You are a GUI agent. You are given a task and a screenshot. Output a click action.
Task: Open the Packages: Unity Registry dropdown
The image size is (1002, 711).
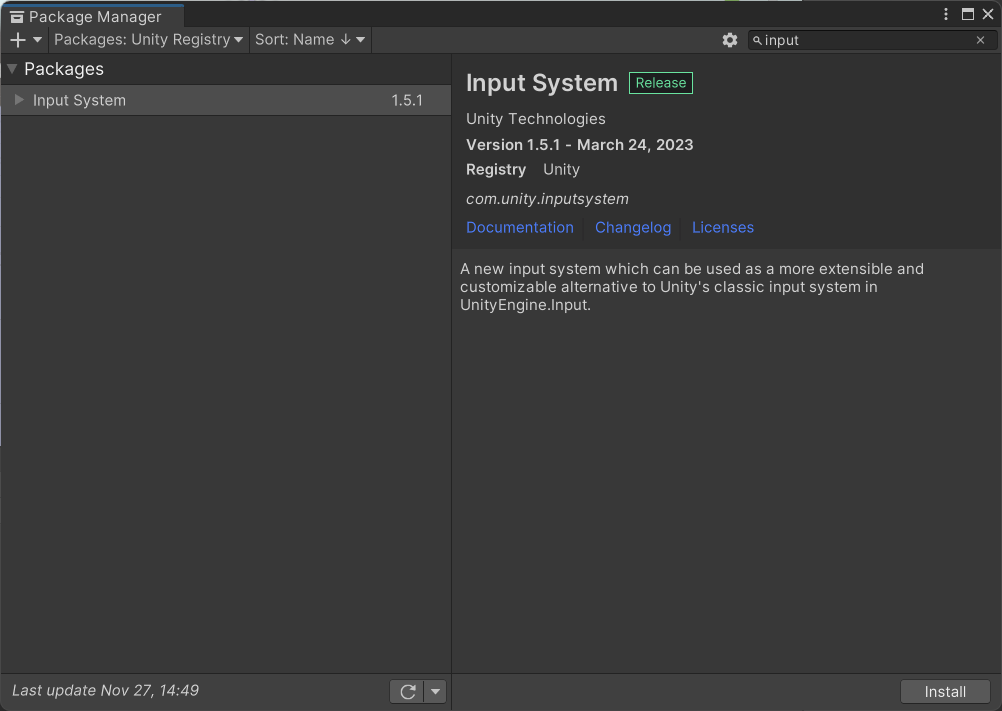pos(148,40)
